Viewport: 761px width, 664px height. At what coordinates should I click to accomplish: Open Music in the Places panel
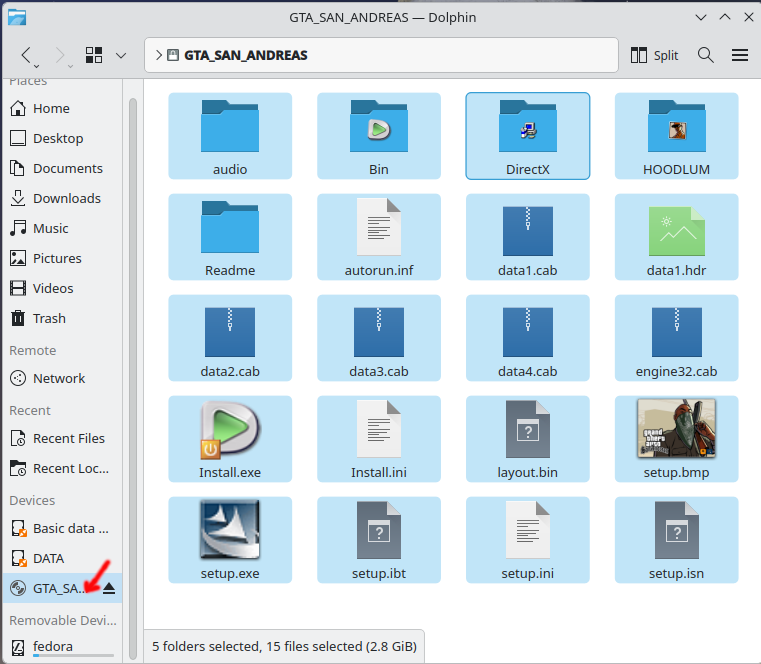[62, 228]
